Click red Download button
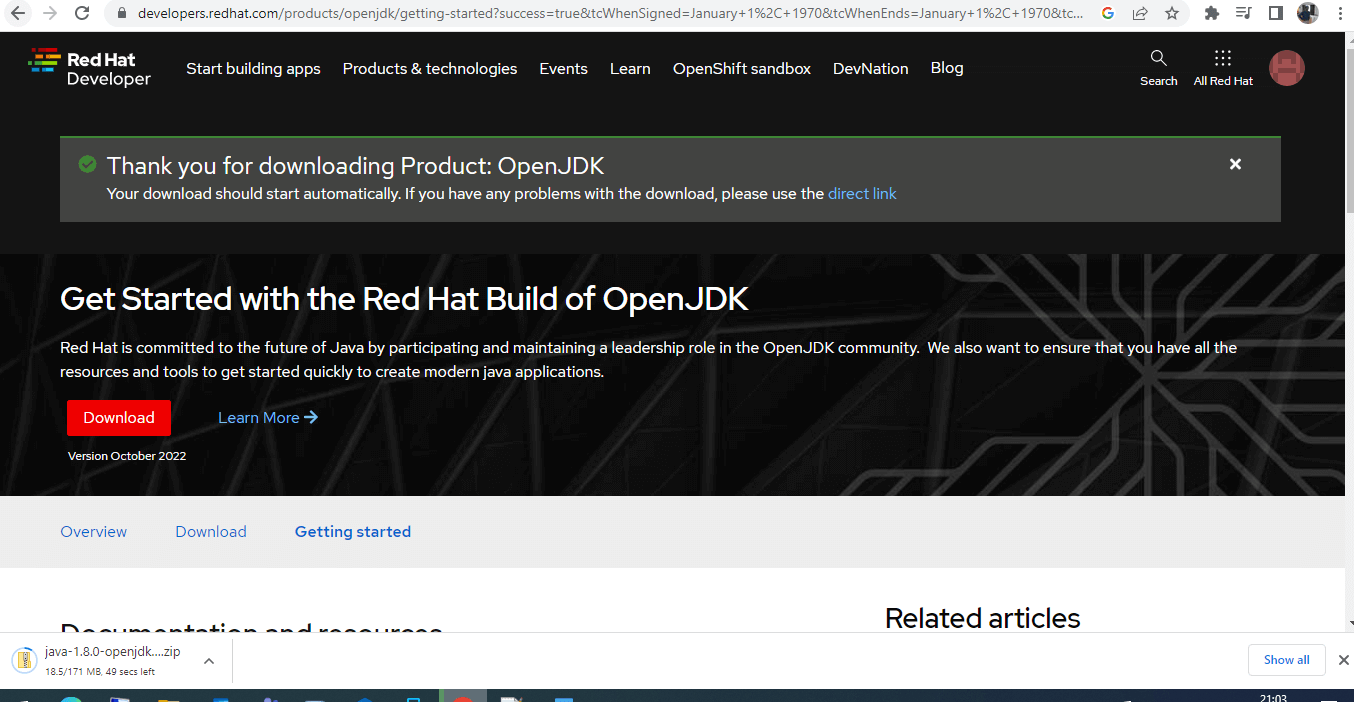The image size is (1354, 702). coord(119,418)
